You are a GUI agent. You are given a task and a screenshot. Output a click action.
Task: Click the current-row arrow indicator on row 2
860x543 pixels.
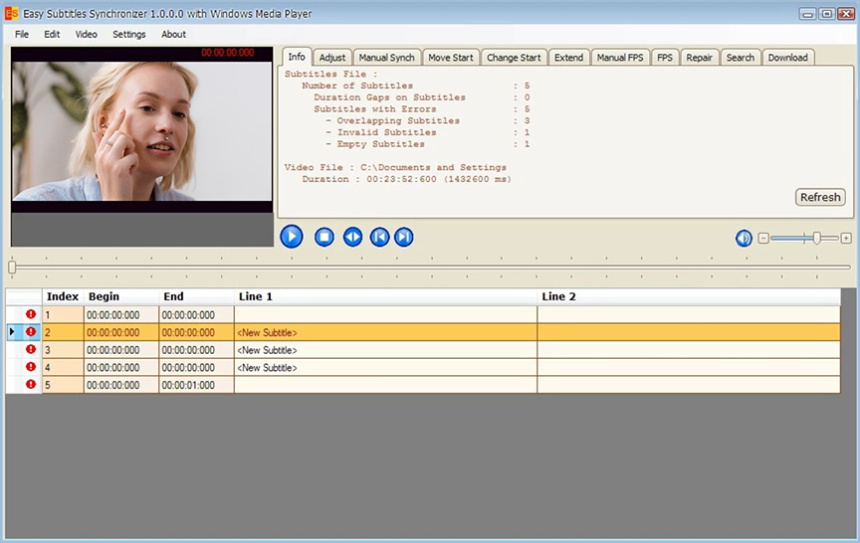(12, 332)
